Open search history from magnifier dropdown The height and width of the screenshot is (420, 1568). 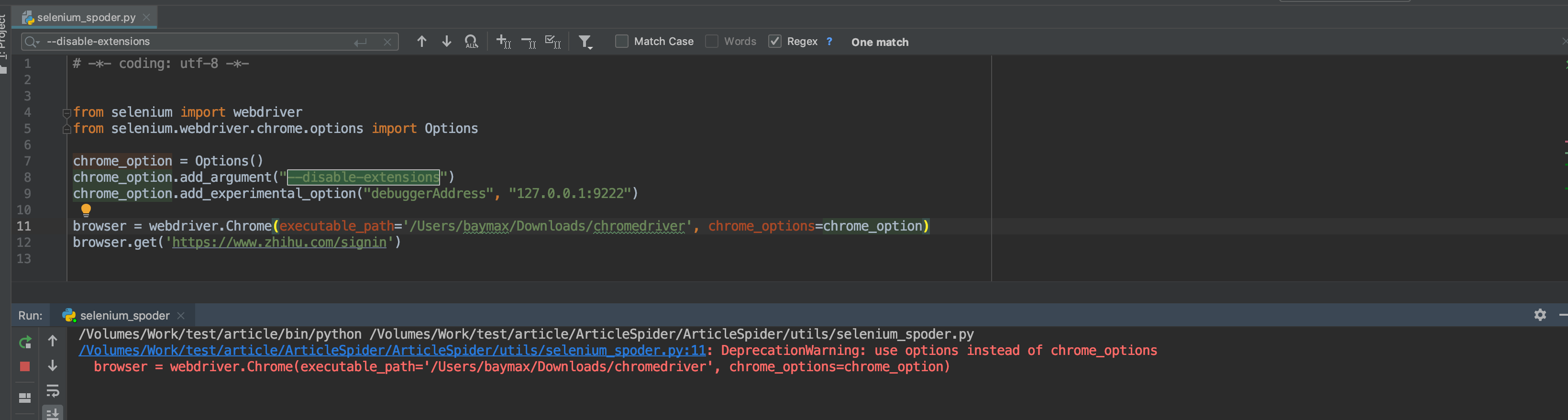click(31, 42)
